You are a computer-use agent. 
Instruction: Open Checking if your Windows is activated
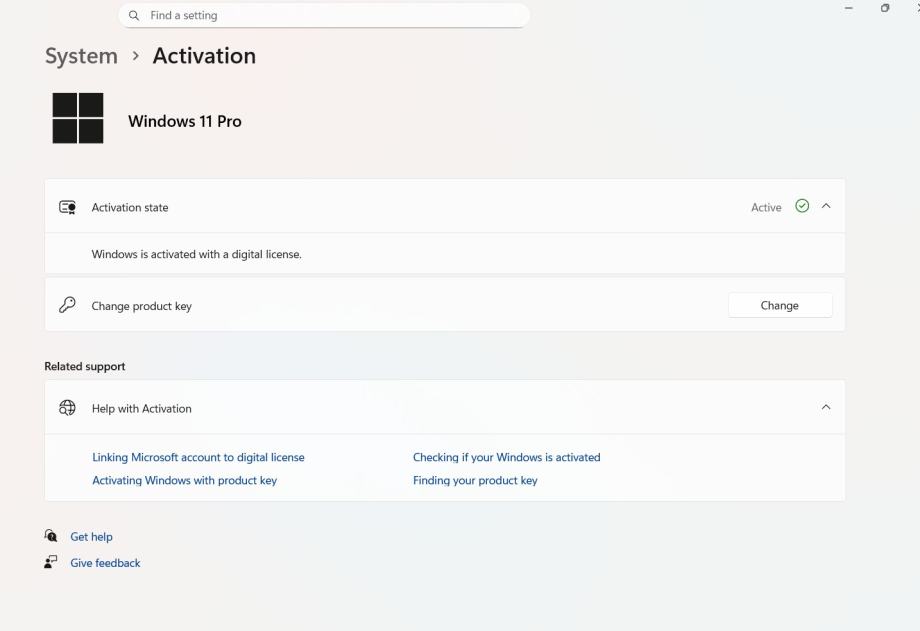click(x=506, y=457)
